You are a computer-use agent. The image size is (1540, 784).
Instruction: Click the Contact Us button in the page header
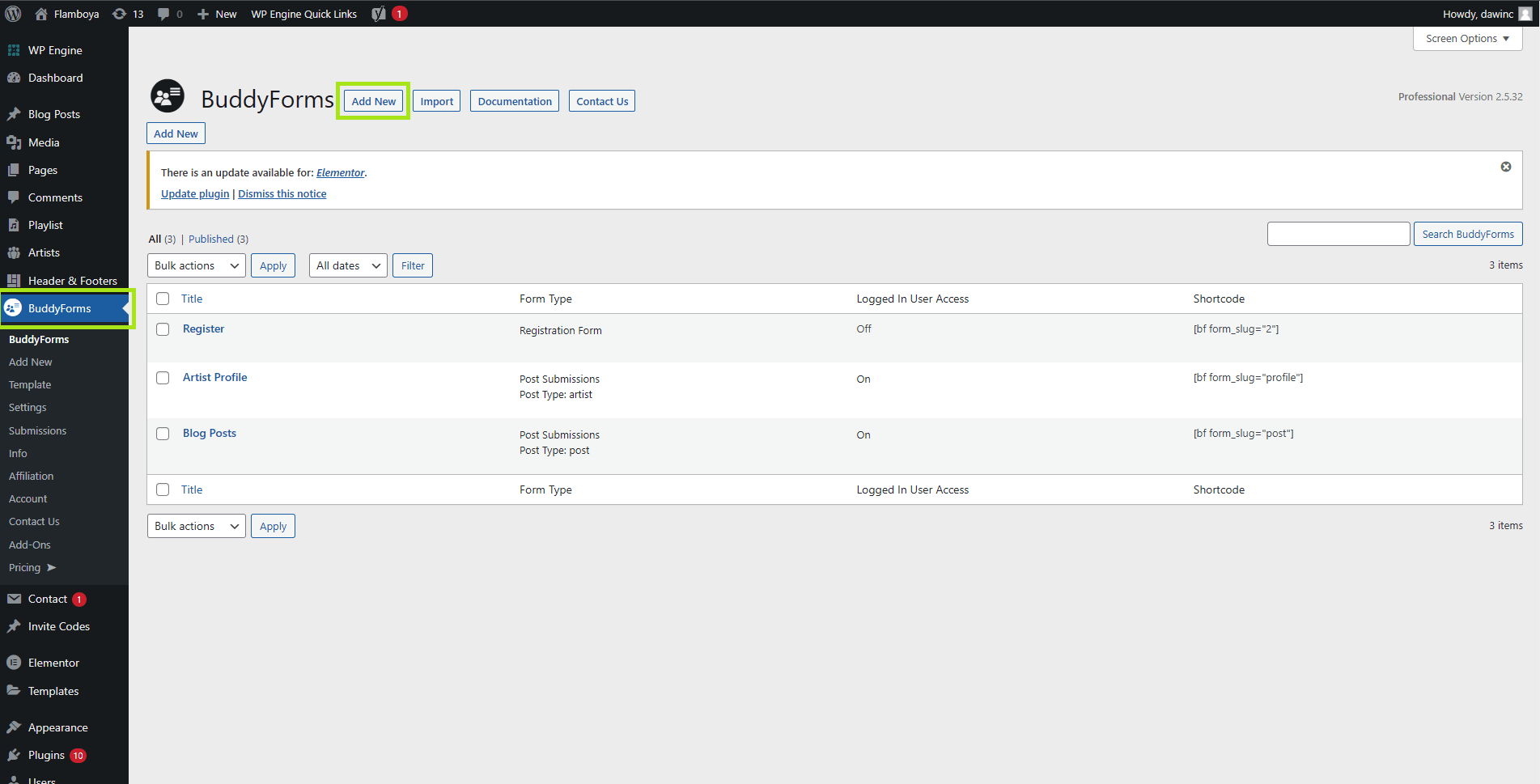click(602, 101)
